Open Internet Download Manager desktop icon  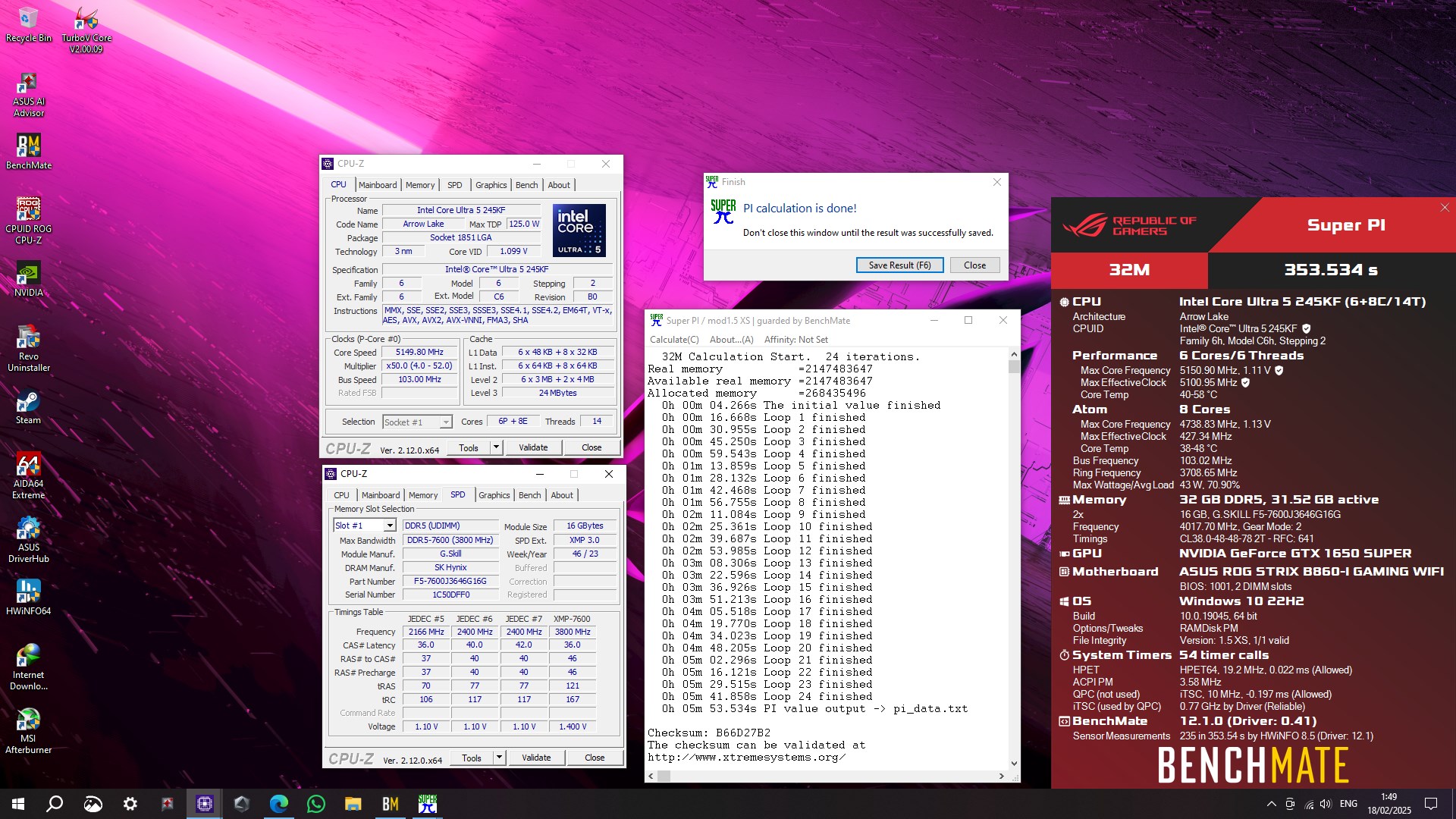tap(28, 667)
